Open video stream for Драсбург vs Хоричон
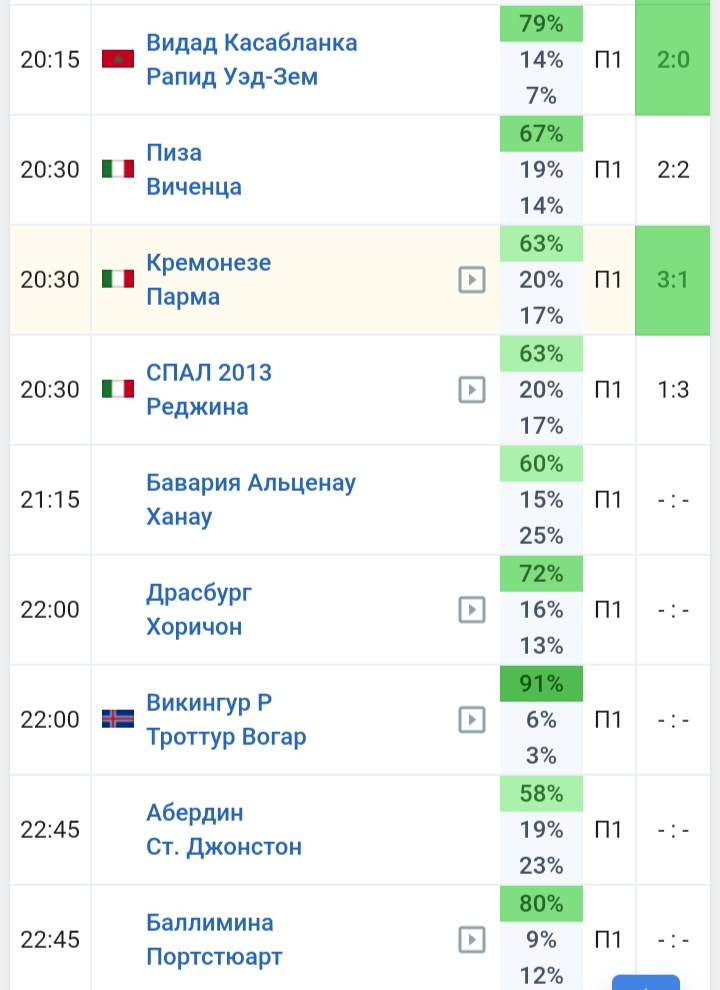Screen dimensions: 720x990 [x=471, y=610]
